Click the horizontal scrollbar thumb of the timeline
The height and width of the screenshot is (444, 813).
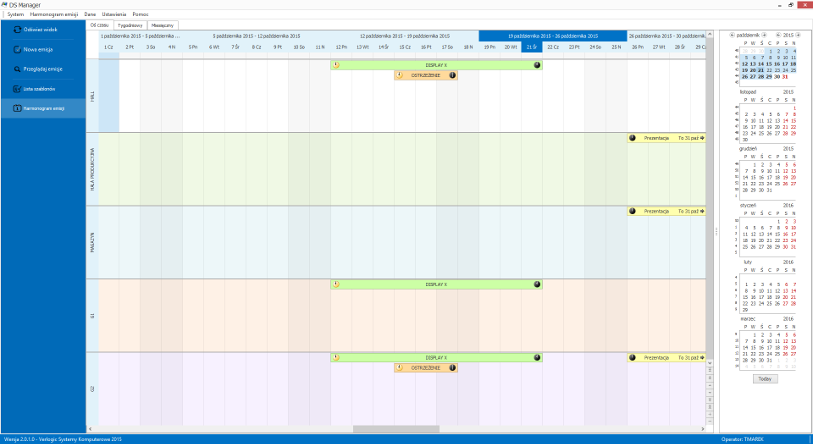click(x=390, y=429)
